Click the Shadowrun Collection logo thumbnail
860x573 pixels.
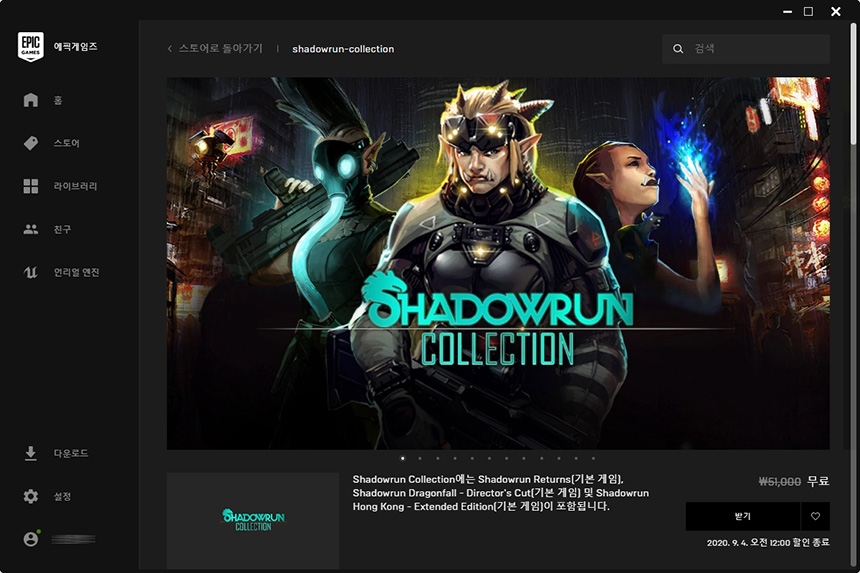coord(253,520)
